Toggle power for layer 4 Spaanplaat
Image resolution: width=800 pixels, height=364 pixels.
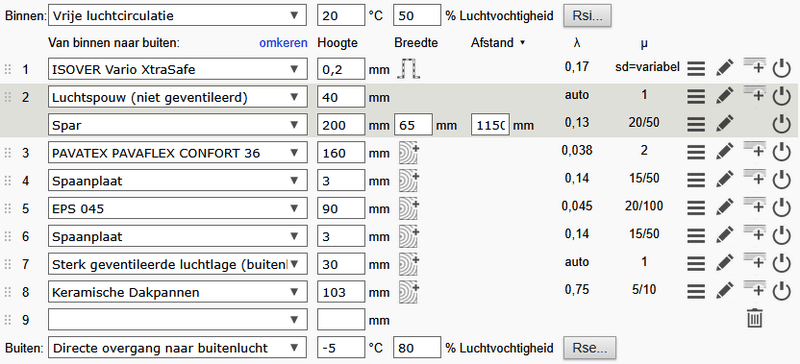tap(781, 180)
